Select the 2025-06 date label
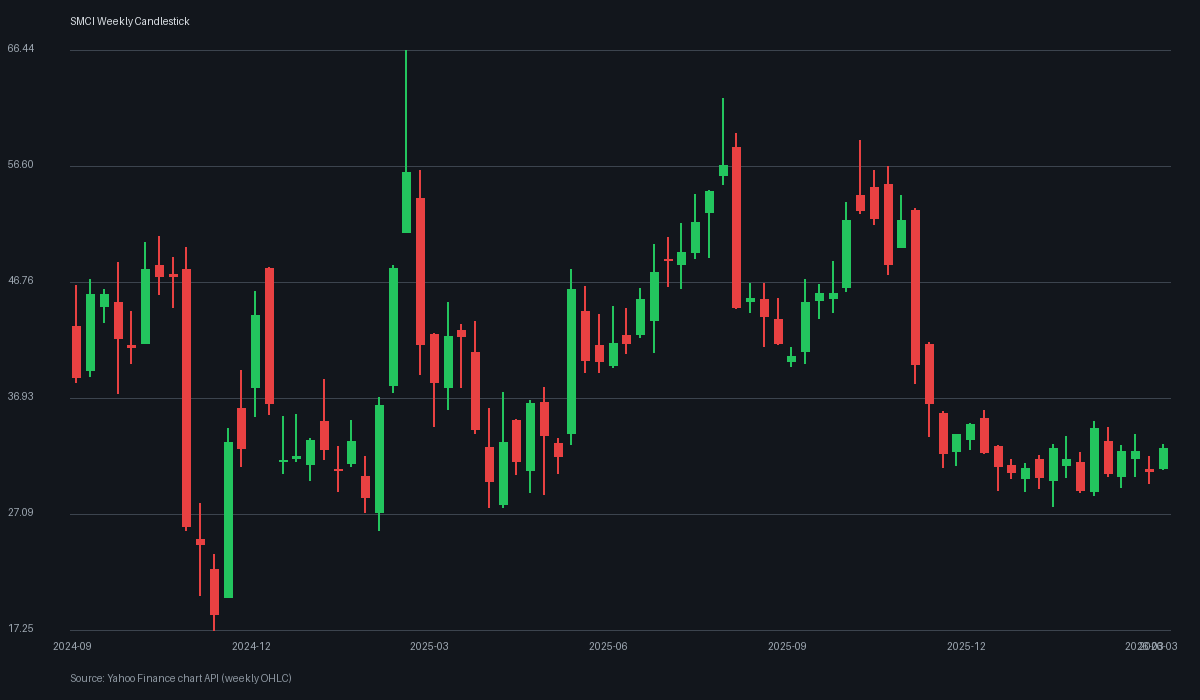 [x=608, y=647]
